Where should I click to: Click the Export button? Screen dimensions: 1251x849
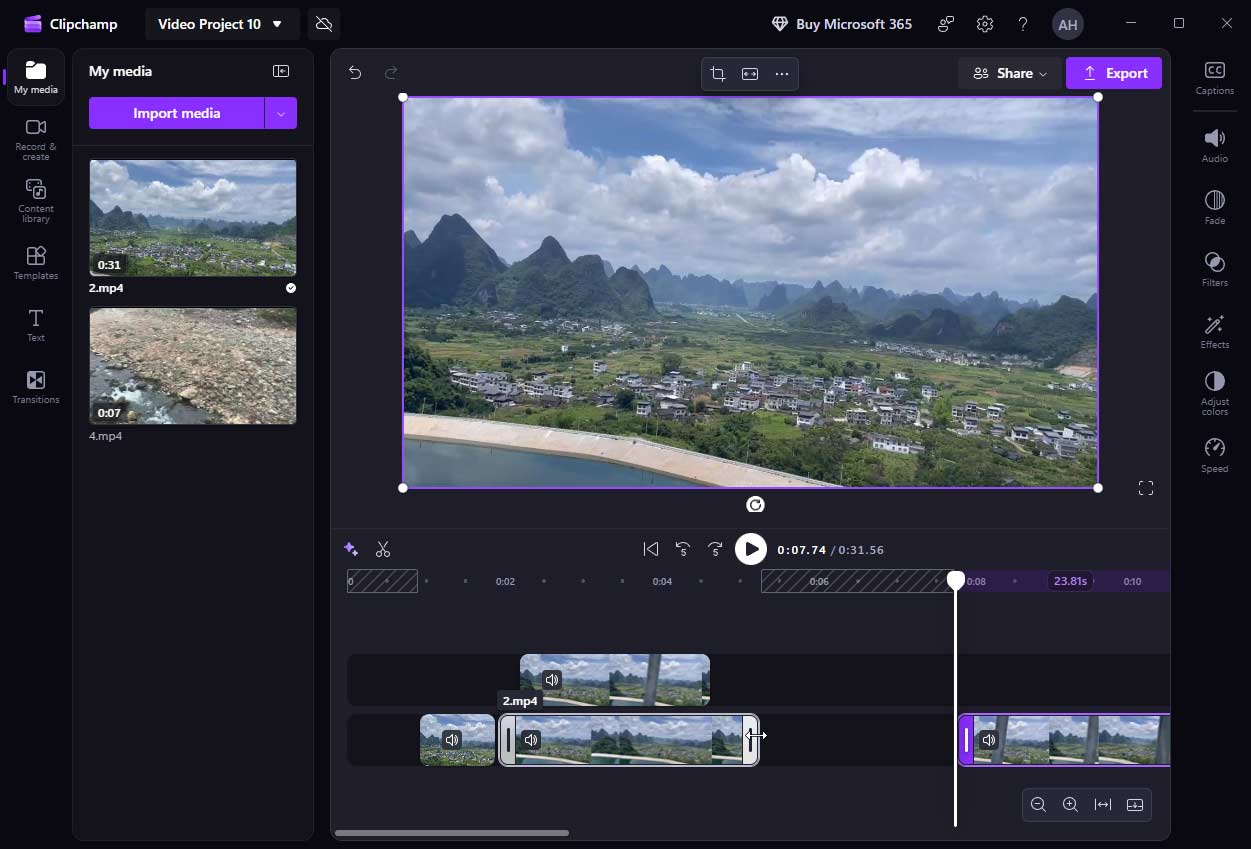[x=1113, y=73]
